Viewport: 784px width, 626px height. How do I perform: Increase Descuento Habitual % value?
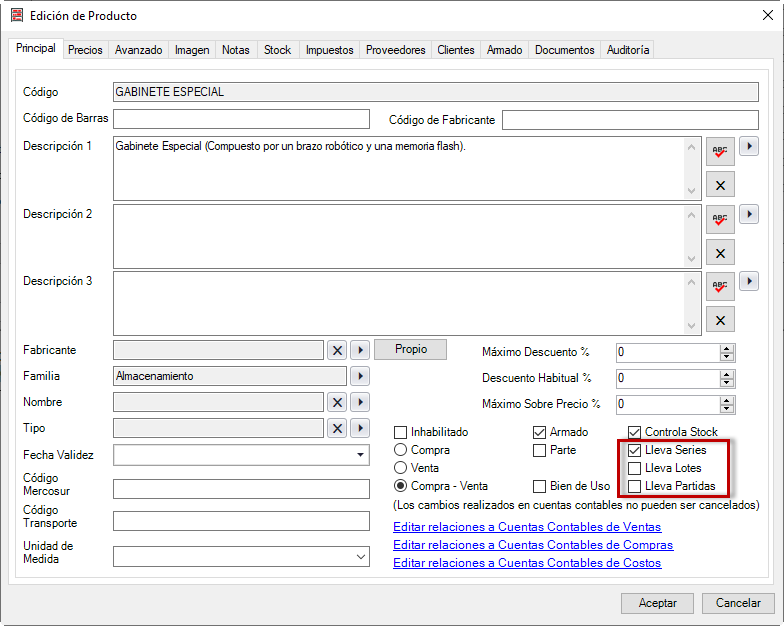tap(726, 374)
